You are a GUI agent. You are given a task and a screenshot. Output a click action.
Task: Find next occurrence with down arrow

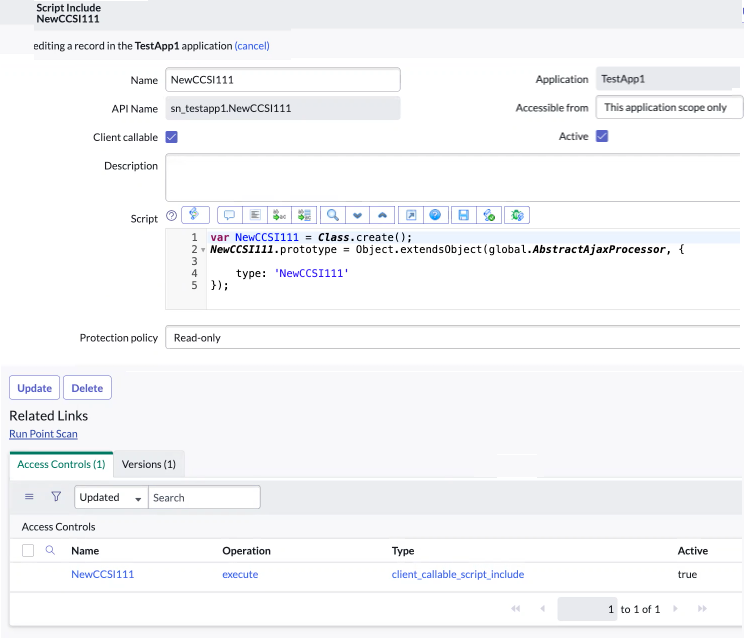358,215
